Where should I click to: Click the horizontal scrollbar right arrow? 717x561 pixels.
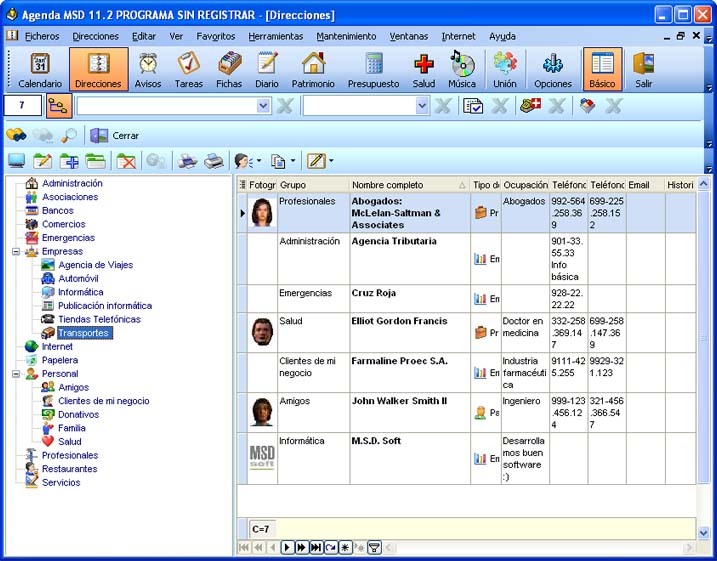689,547
